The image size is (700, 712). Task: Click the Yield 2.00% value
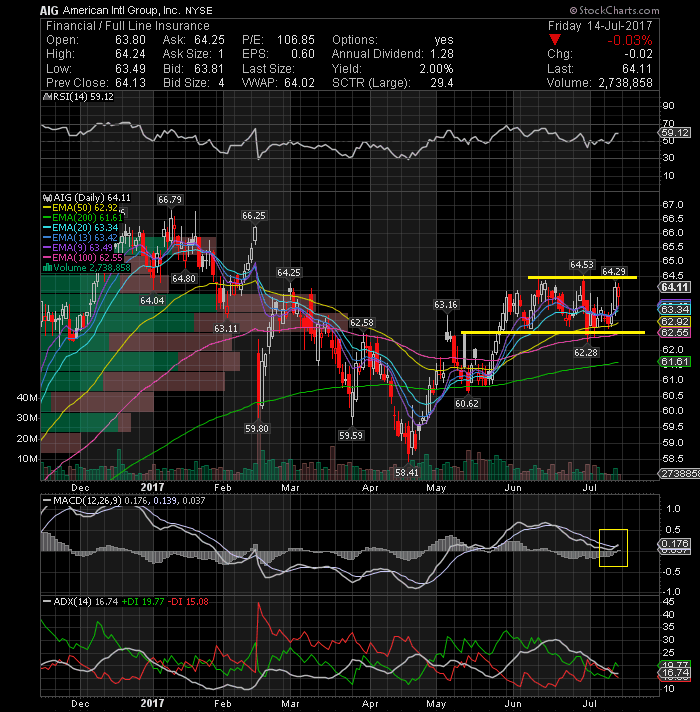click(436, 69)
